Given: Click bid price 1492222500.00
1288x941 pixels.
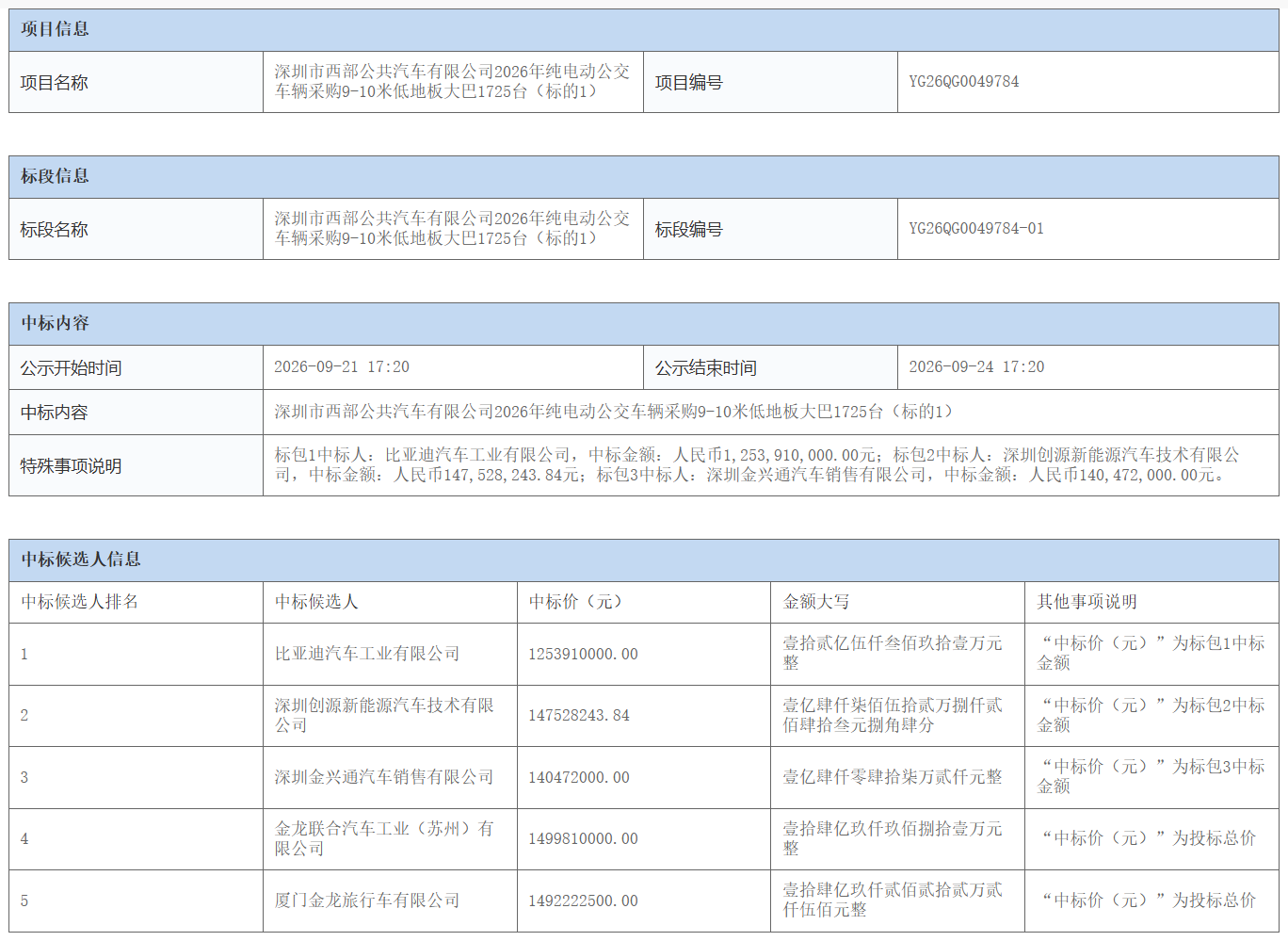Looking at the screenshot, I should [x=583, y=901].
